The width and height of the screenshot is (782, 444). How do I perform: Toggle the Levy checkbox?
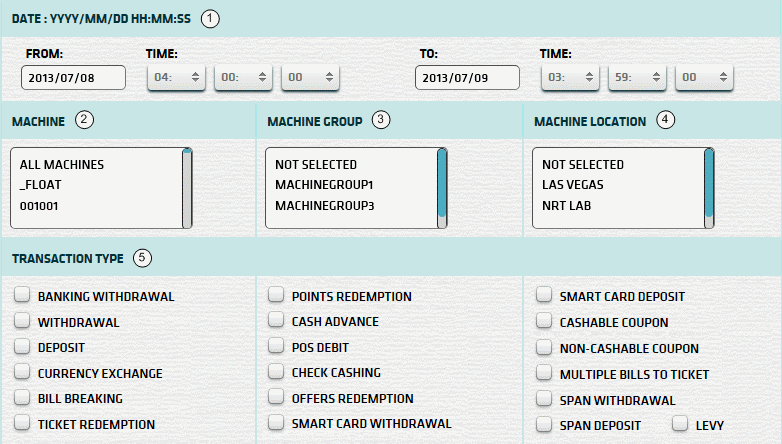coord(680,425)
